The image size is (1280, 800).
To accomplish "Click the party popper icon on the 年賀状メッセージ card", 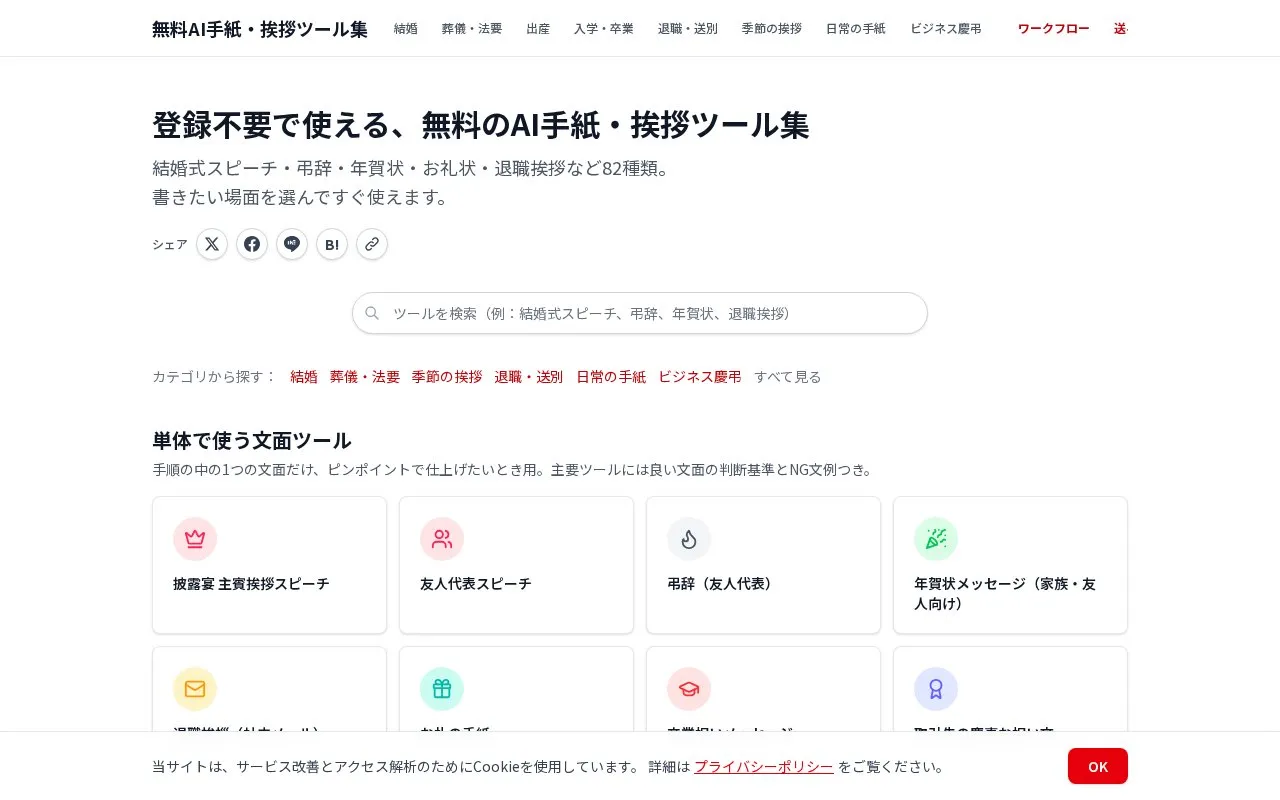I will (936, 539).
